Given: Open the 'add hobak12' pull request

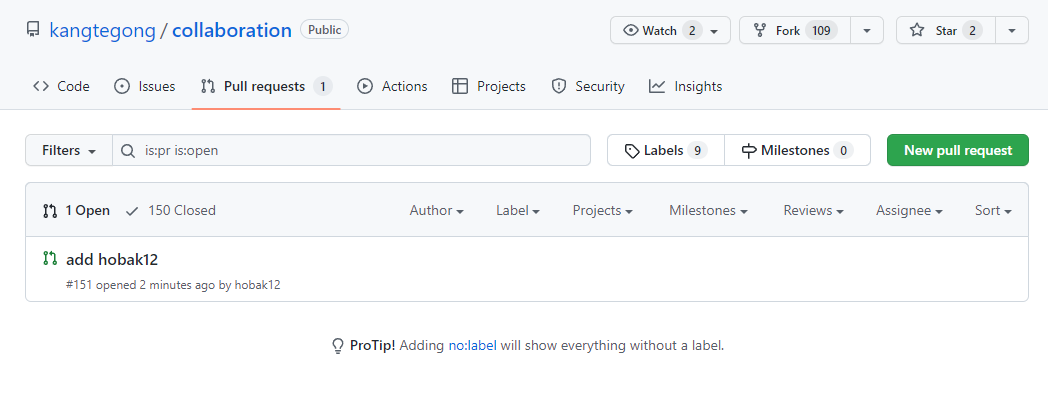Looking at the screenshot, I should (x=112, y=259).
